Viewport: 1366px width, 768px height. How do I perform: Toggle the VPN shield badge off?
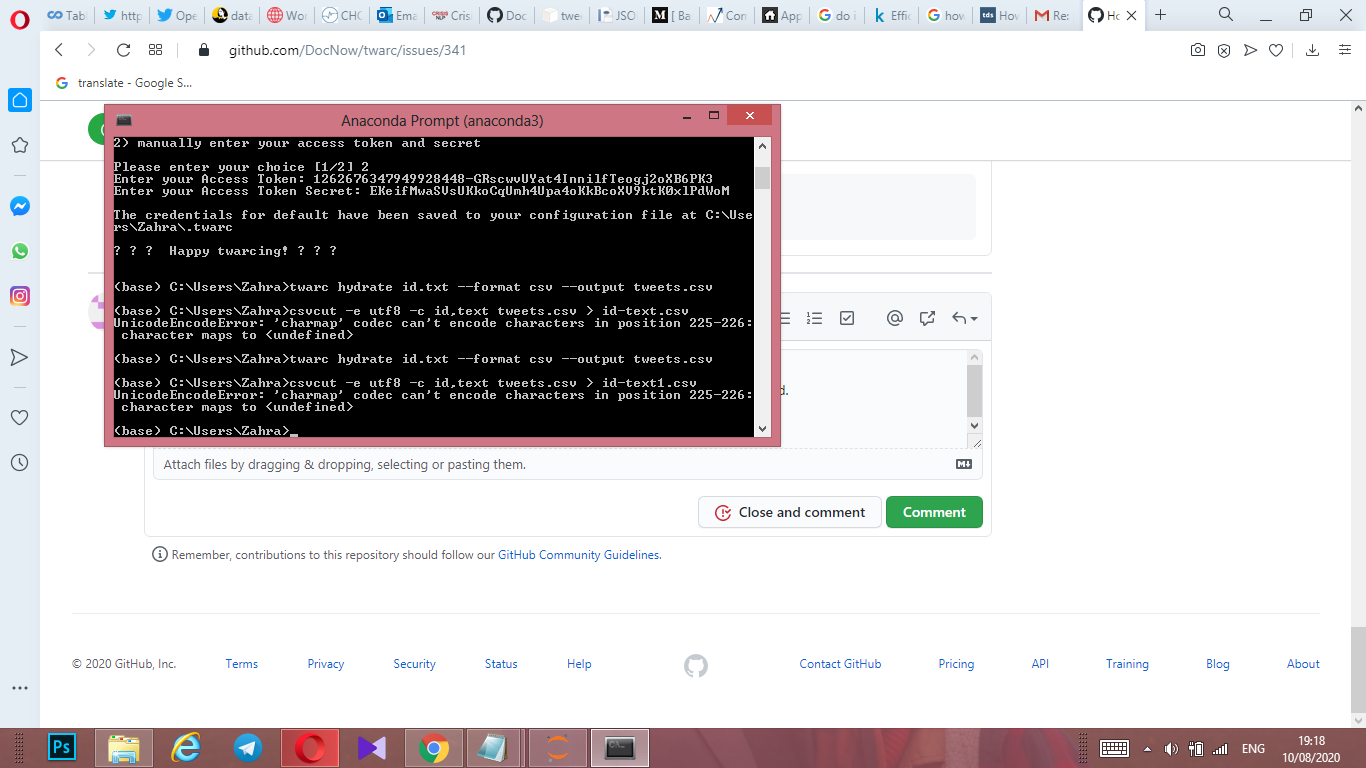1224,49
